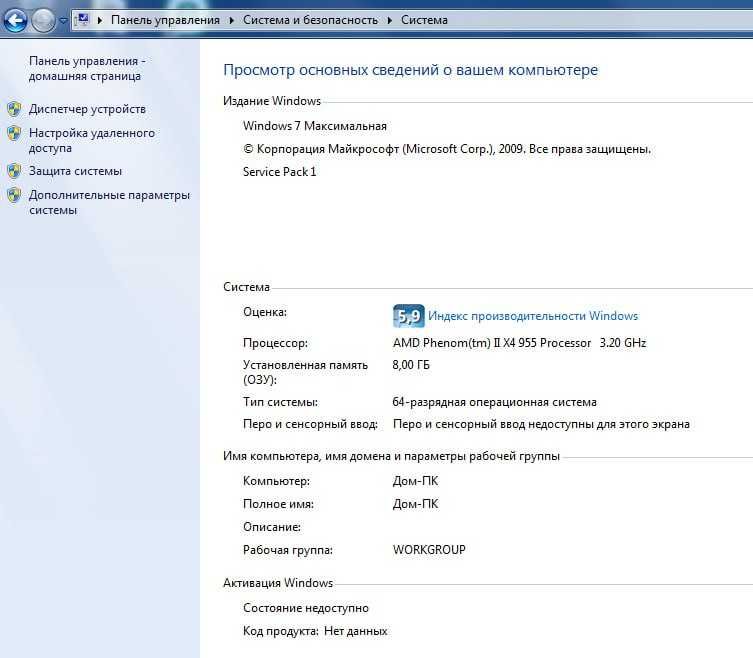The image size is (753, 658).
Task: Click 64-разрядная операционная система text
Action: (495, 402)
